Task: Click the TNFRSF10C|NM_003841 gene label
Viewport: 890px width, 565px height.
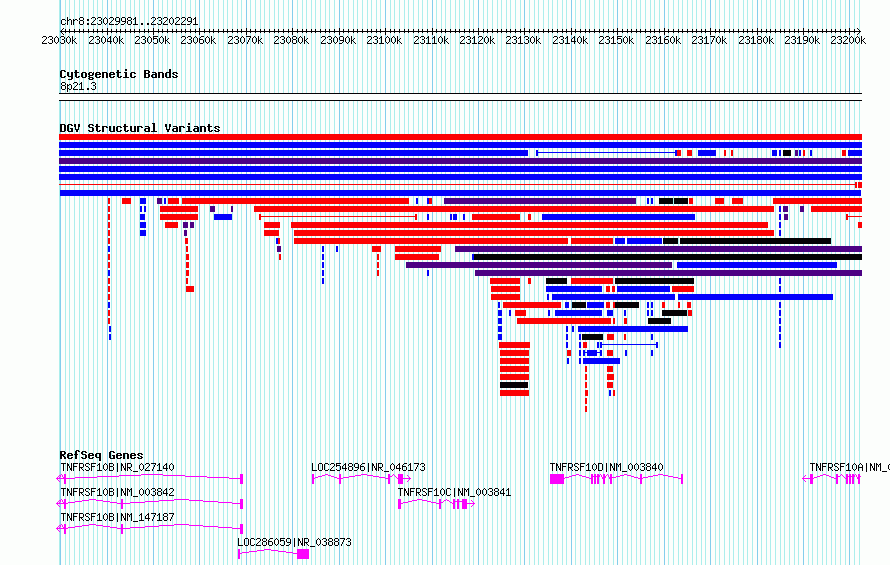Action: coord(454,492)
